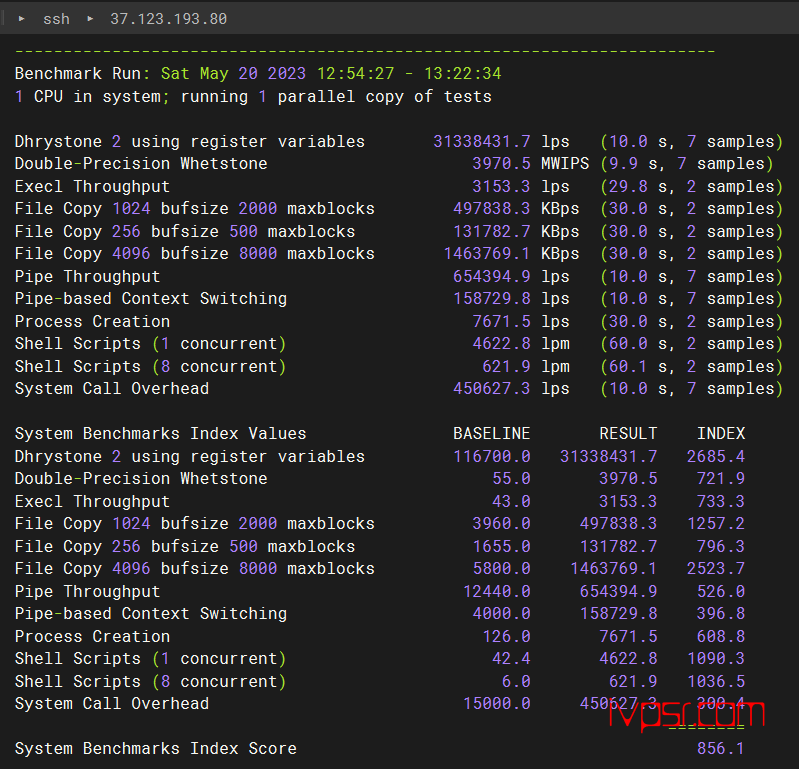Click the Shell Scripts 1 concurrent index 1090.3
Screen dimensions: 799x769
716,658
